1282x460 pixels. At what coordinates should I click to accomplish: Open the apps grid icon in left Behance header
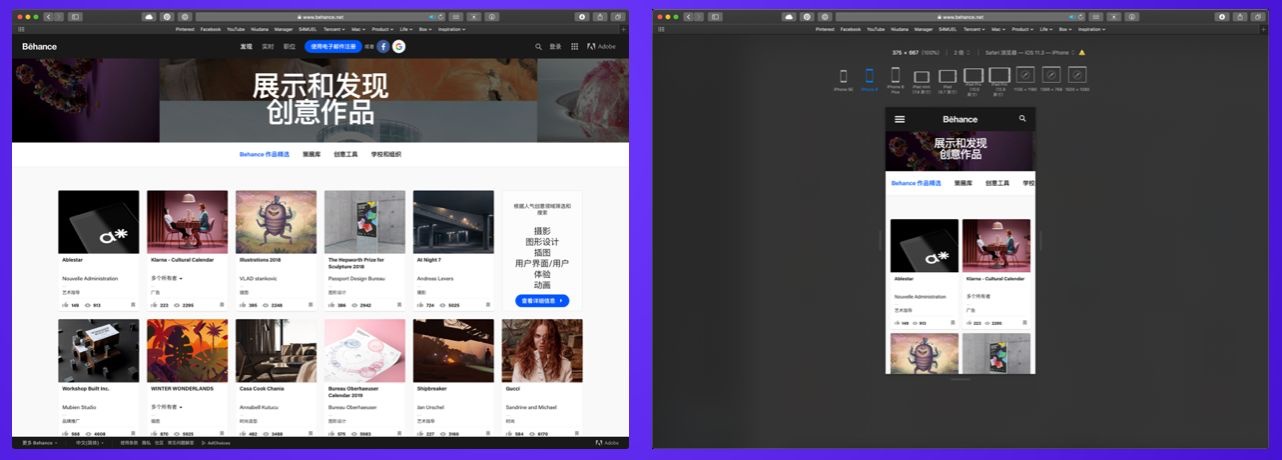coord(574,46)
